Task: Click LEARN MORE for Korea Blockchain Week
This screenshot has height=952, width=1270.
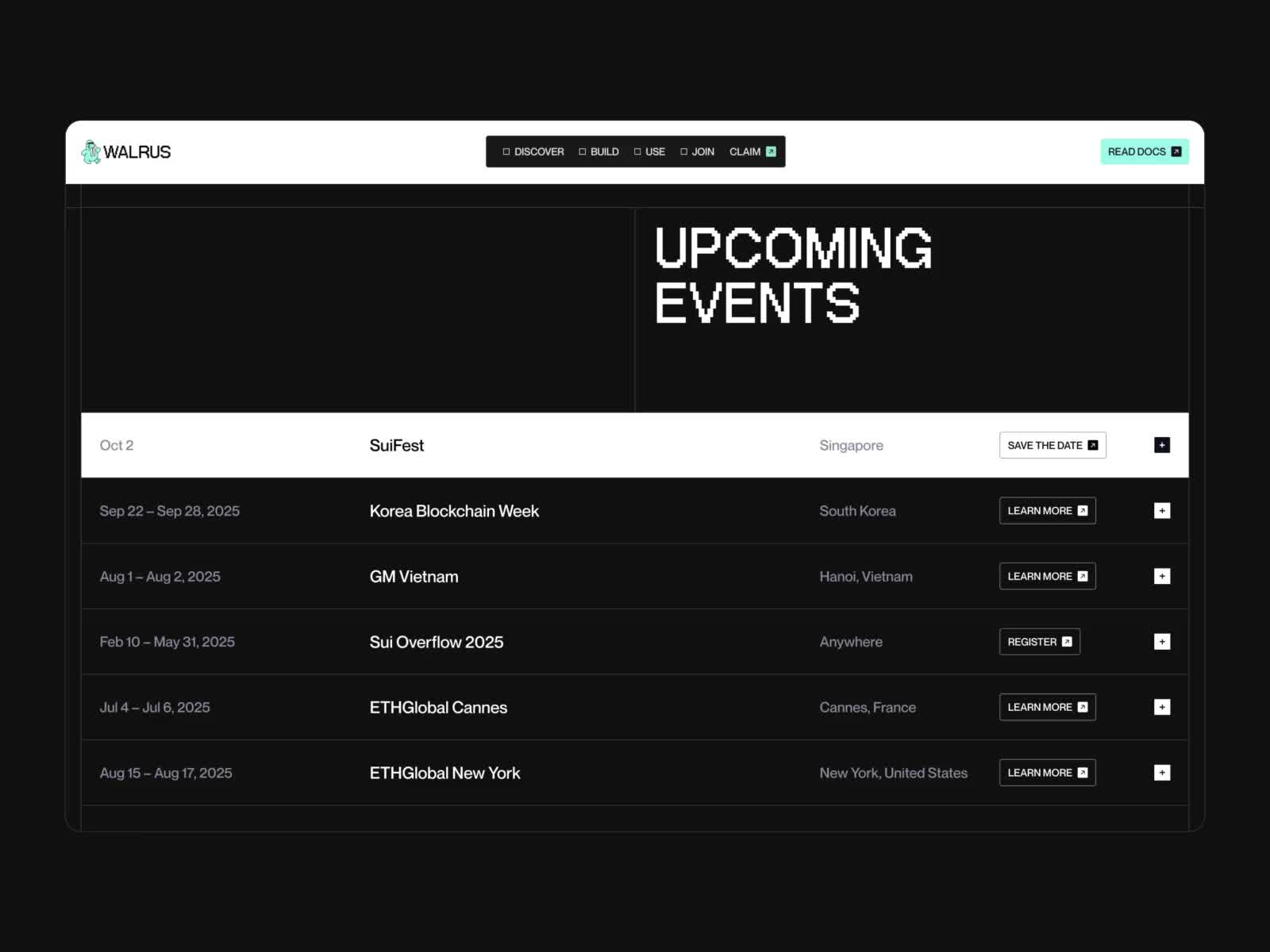Action: [1048, 511]
